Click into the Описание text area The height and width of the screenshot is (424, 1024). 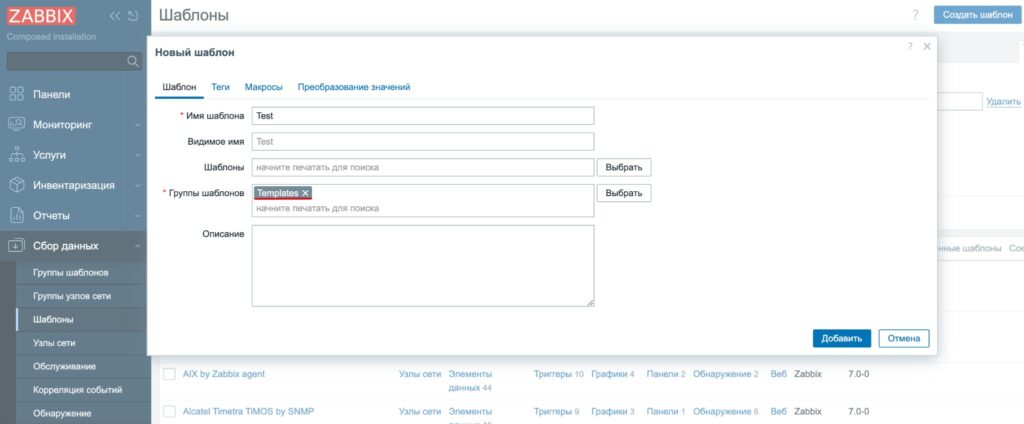coord(423,265)
